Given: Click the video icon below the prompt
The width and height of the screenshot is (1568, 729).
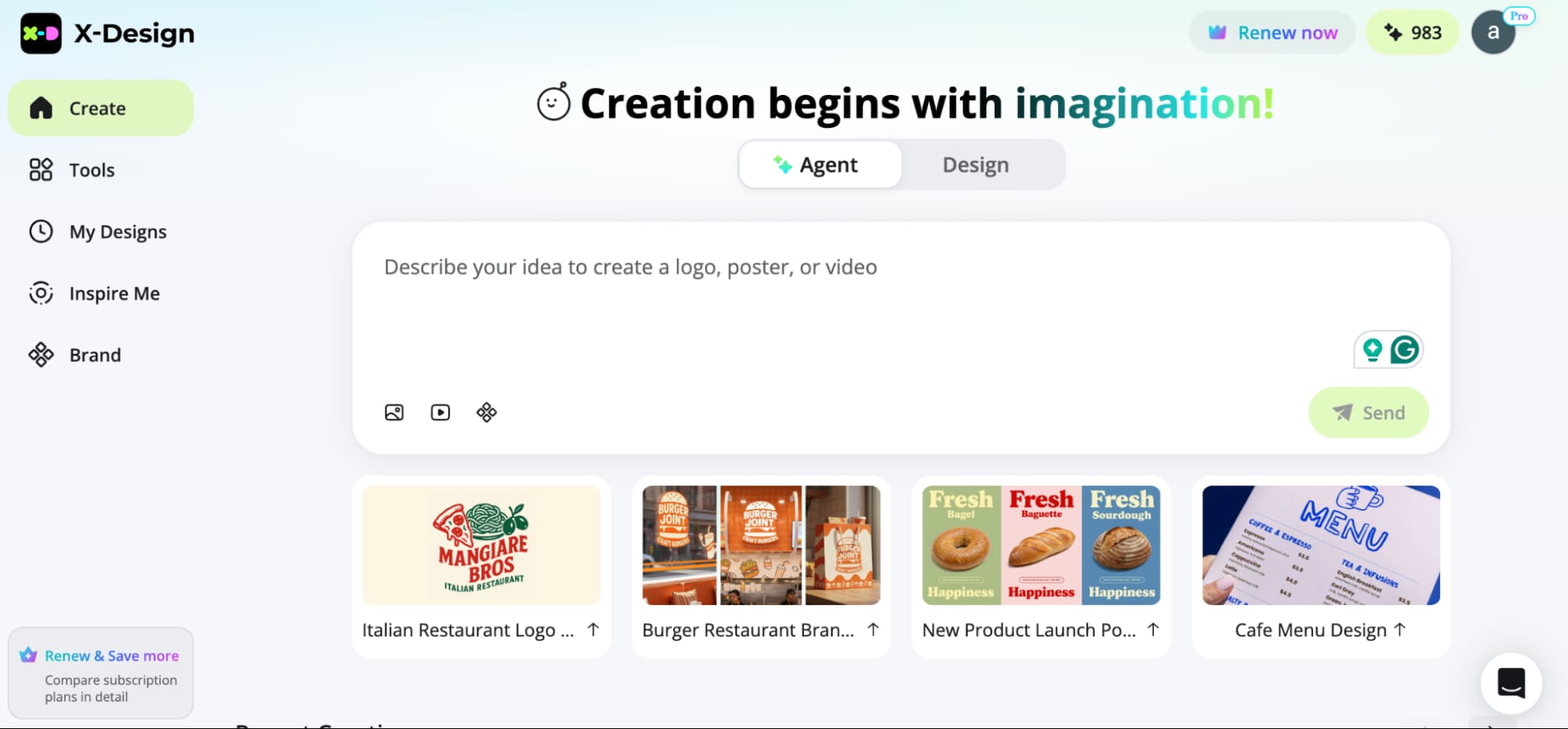Looking at the screenshot, I should (440, 413).
